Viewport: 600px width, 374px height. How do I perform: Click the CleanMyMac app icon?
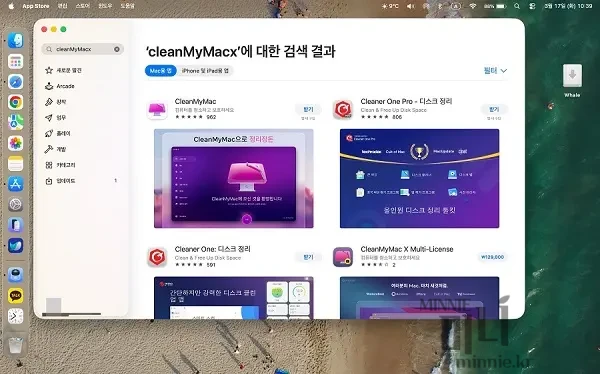[x=157, y=109]
